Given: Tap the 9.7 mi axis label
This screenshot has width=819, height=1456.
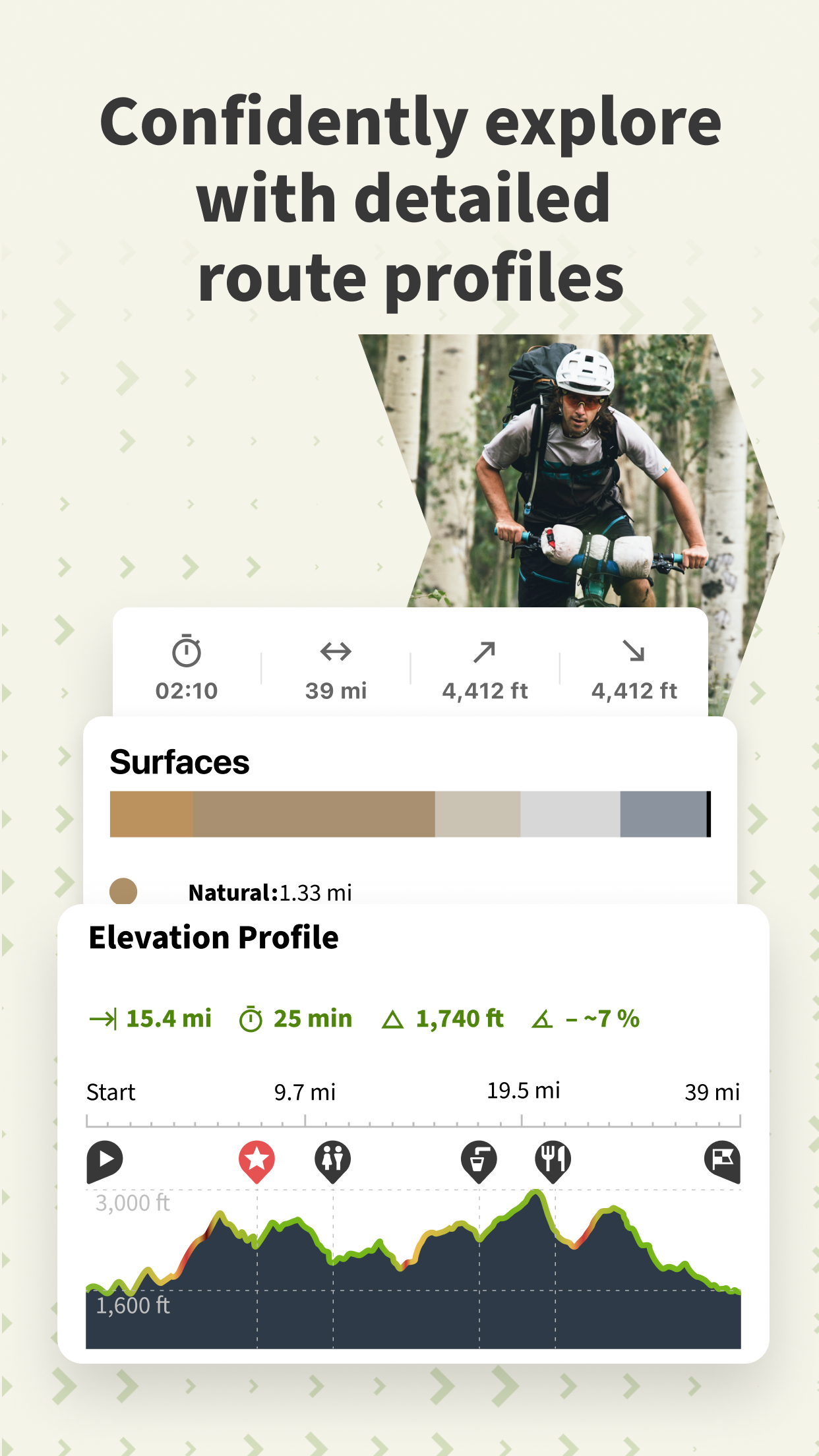Looking at the screenshot, I should pos(305,1092).
